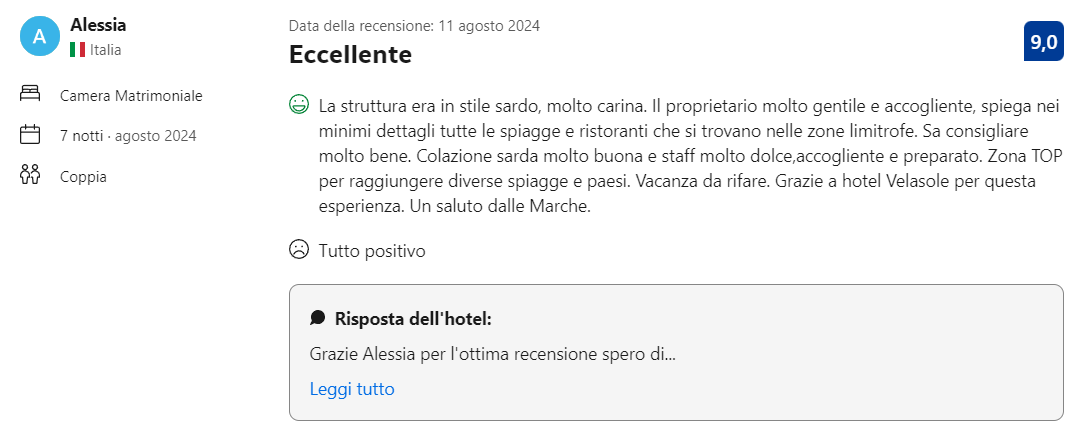Expand the hotel reply with Leggi tutto
Viewport: 1079px width, 435px height.
click(352, 389)
